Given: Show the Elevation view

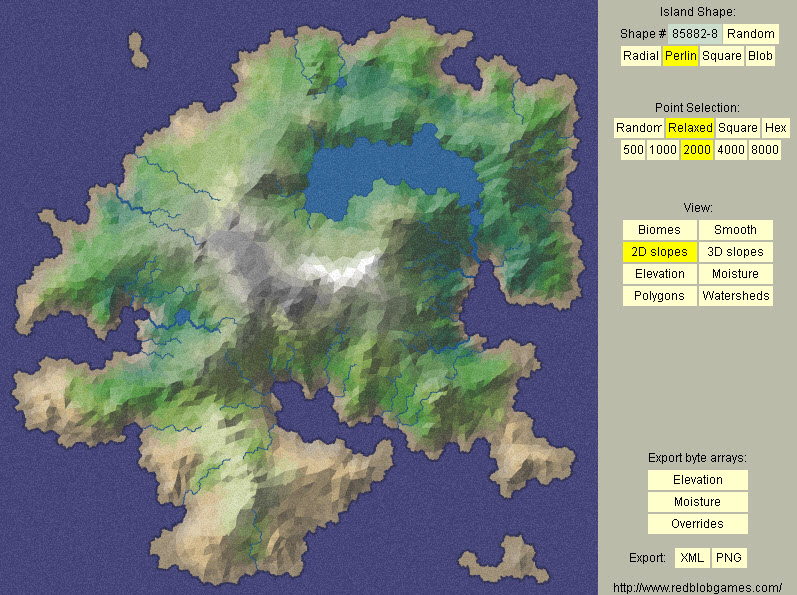Looking at the screenshot, I should pyautogui.click(x=659, y=274).
